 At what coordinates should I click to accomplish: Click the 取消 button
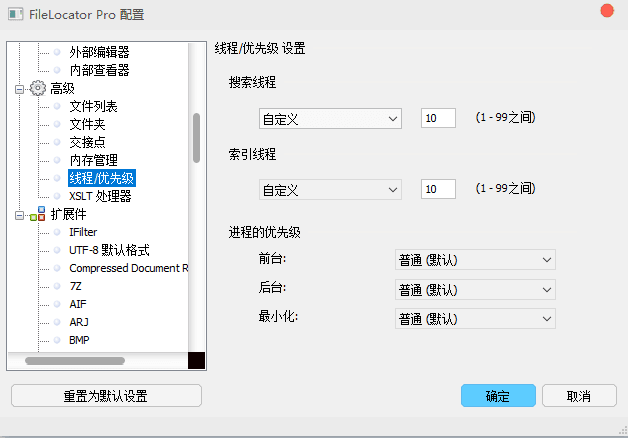[578, 396]
